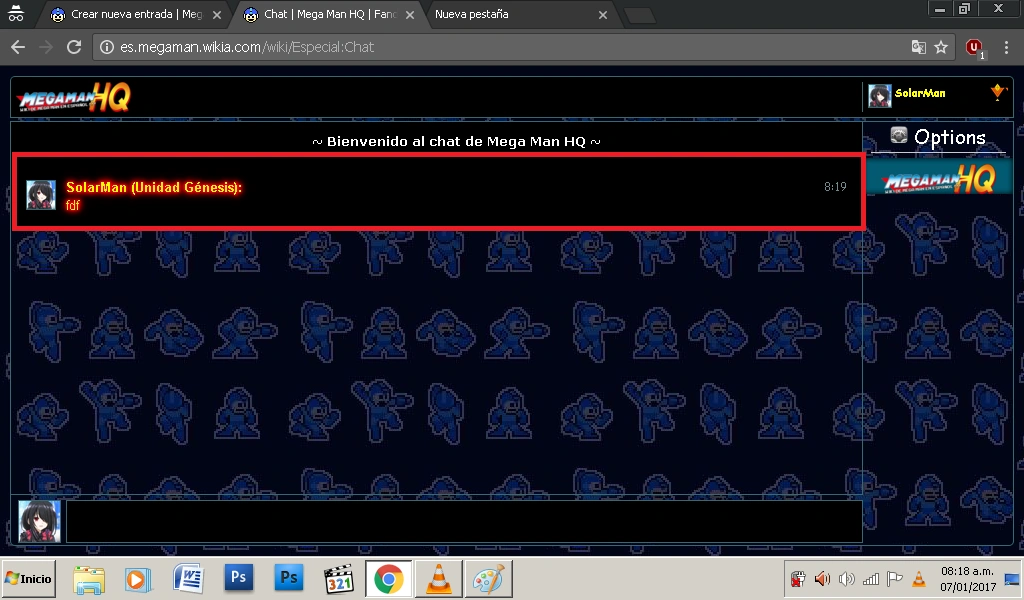The image size is (1024, 600).
Task: Click the red speaker volume tray icon
Action: 822,578
